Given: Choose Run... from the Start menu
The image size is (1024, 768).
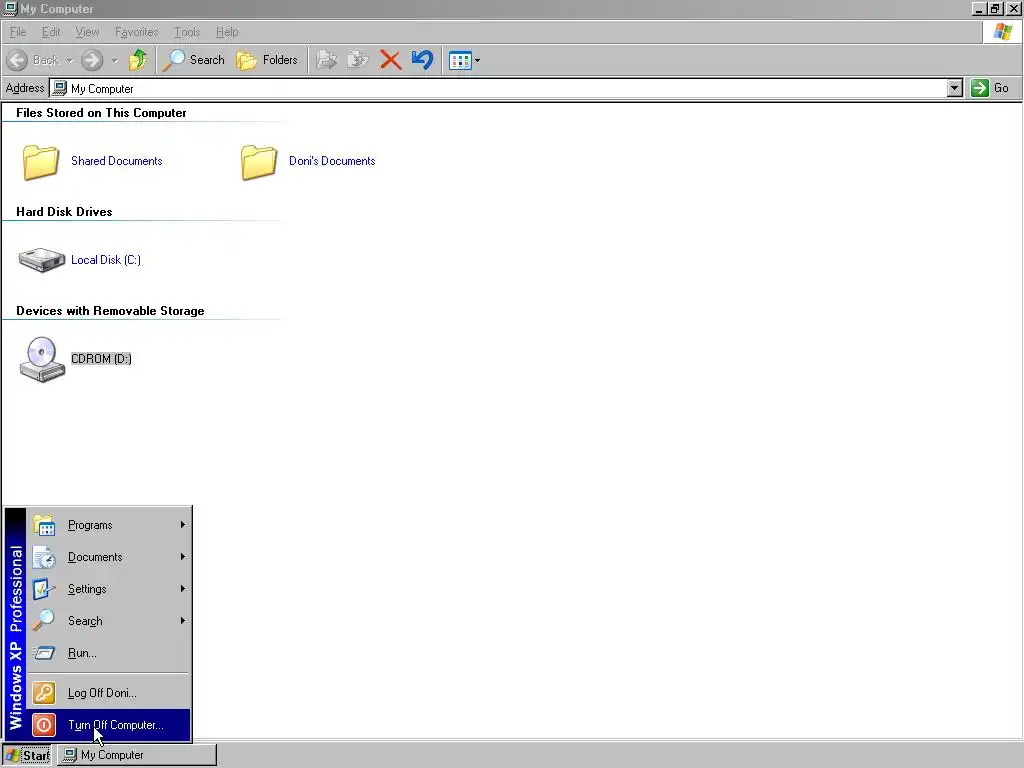Looking at the screenshot, I should [109, 653].
